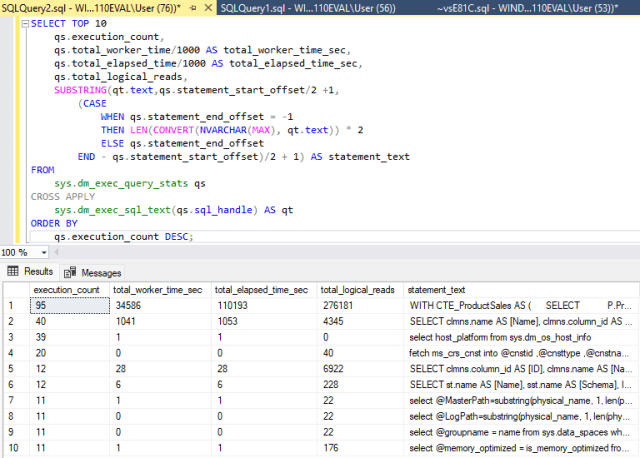
Task: Click the cell with value 276181
Action: [335, 305]
